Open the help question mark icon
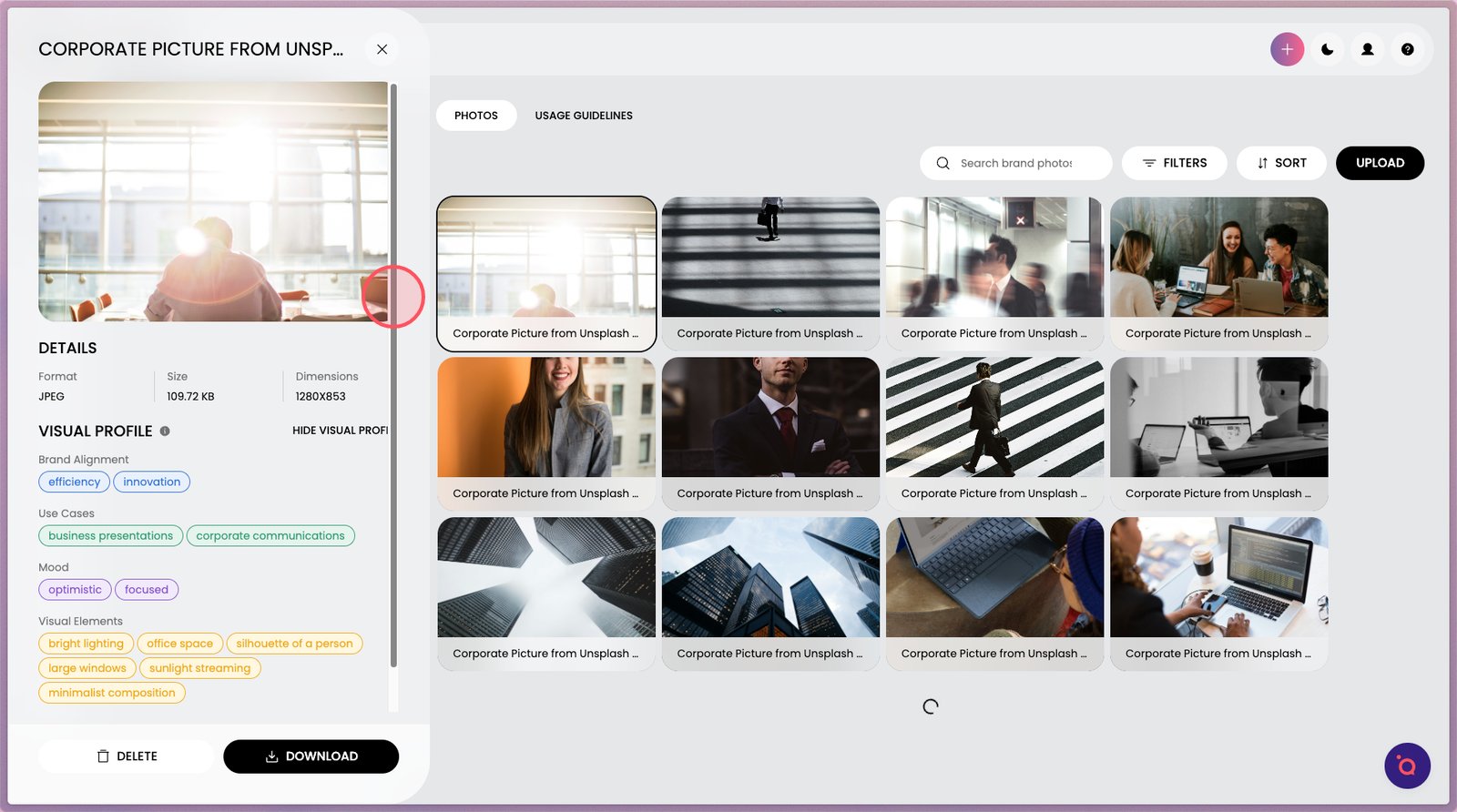This screenshot has width=1457, height=812. click(1407, 49)
